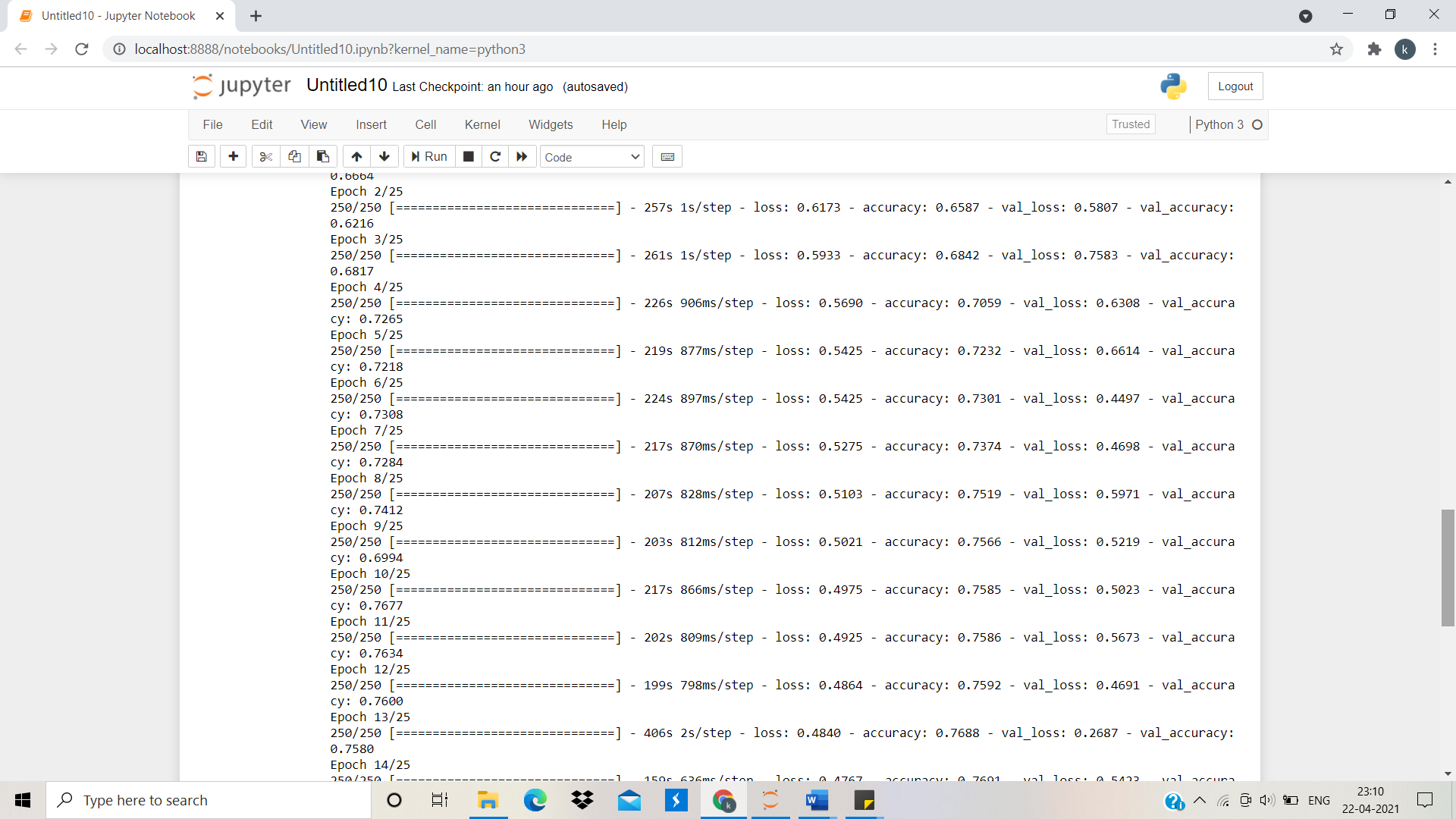The width and height of the screenshot is (1456, 819).
Task: Open Microsoft Word from the taskbar
Action: click(817, 800)
